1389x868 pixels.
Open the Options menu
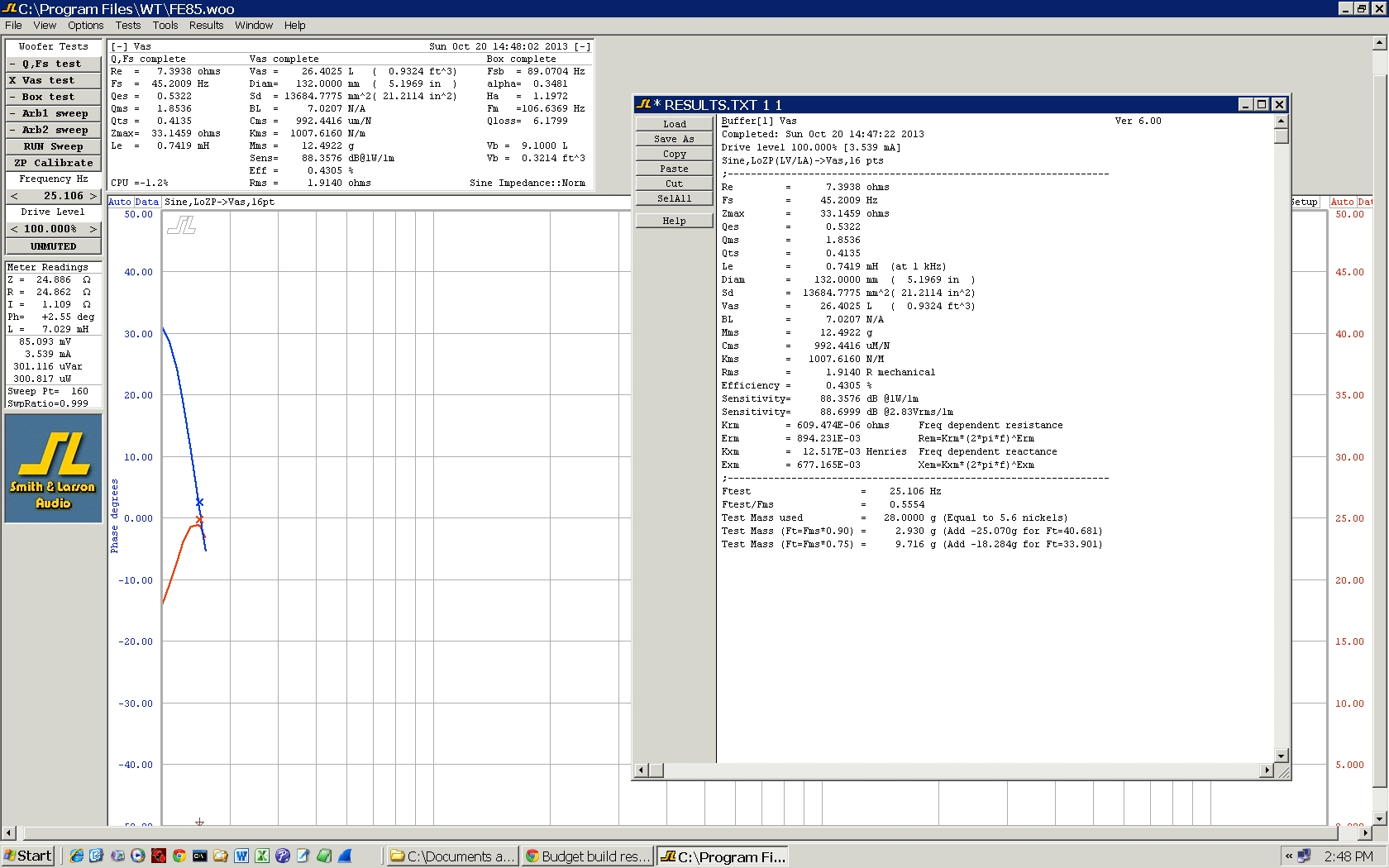[x=86, y=25]
